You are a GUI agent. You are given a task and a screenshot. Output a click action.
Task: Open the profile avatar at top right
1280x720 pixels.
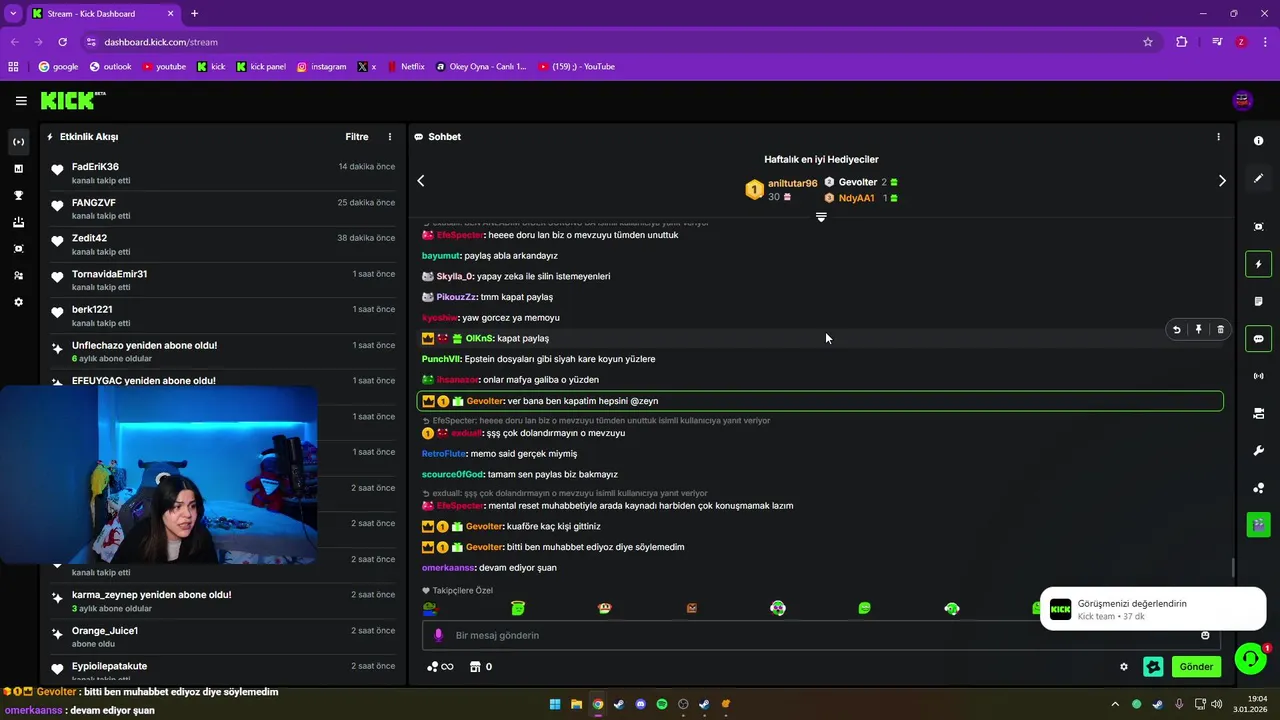pos(1243,100)
